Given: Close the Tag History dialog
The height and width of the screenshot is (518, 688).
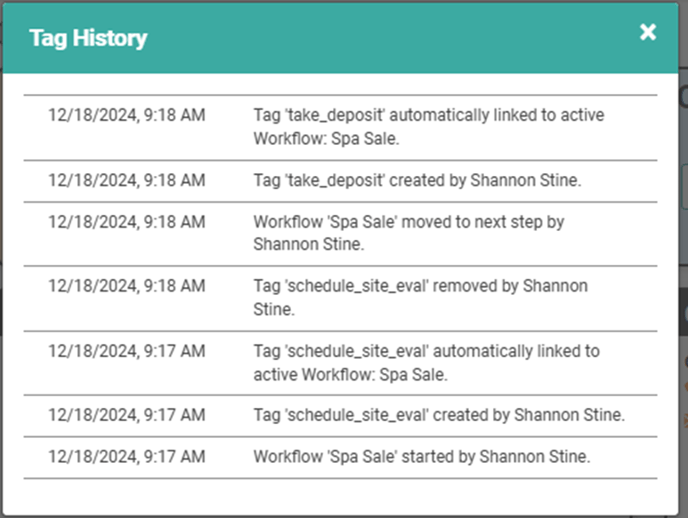Looking at the screenshot, I should [648, 32].
